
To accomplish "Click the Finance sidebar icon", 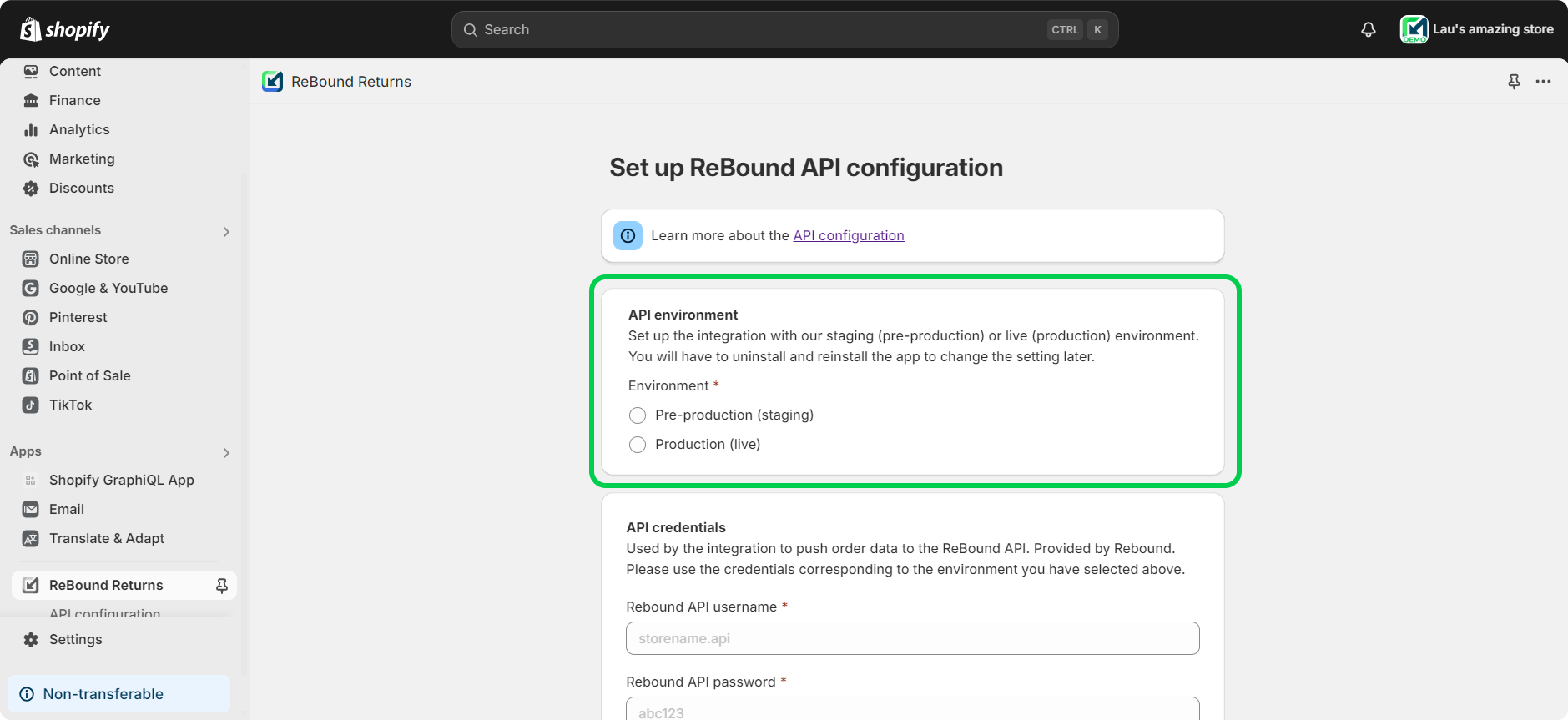I will click(x=31, y=101).
